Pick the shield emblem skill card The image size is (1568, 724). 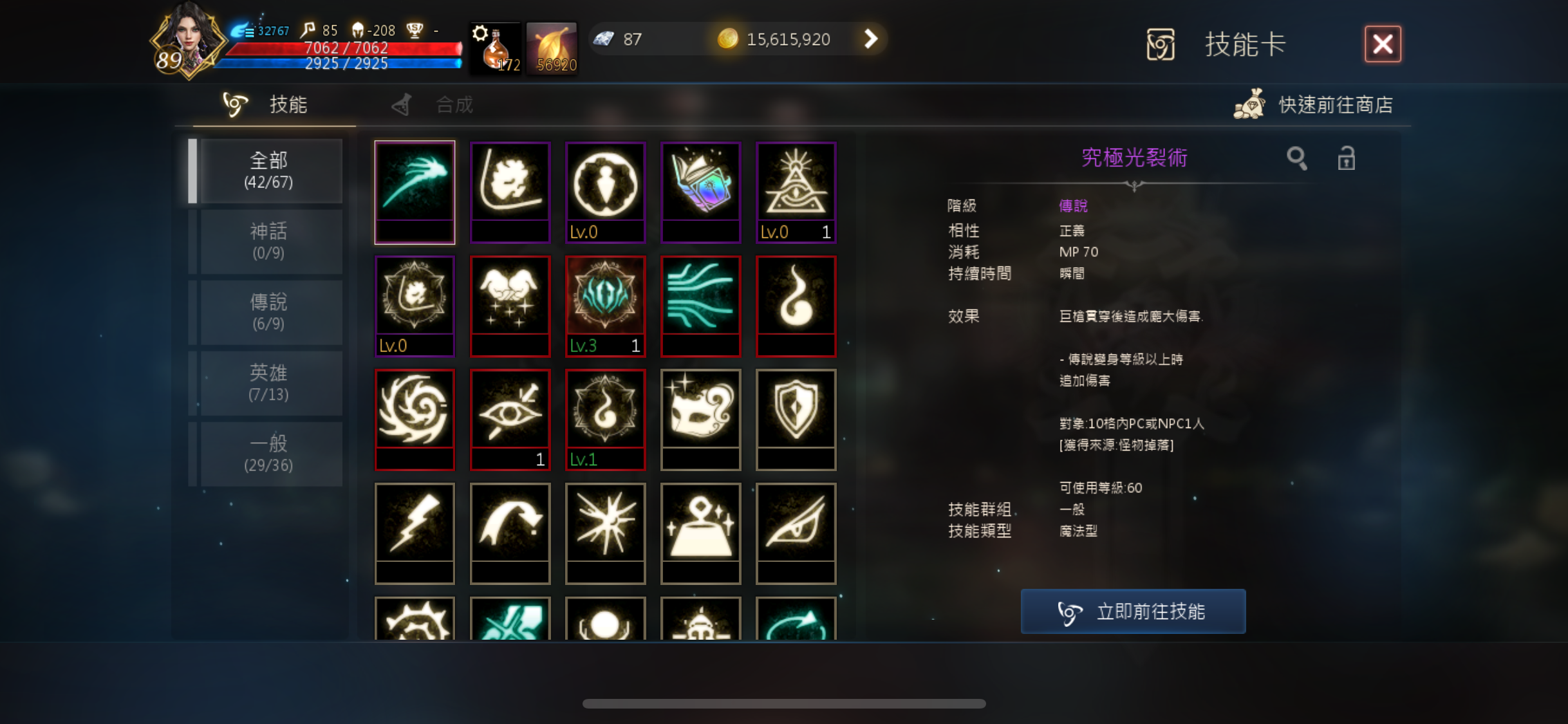click(796, 420)
